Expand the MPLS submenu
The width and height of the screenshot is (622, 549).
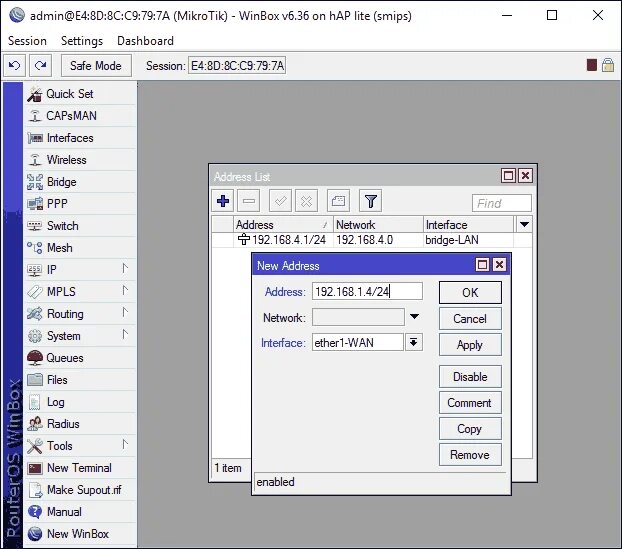coord(79,292)
